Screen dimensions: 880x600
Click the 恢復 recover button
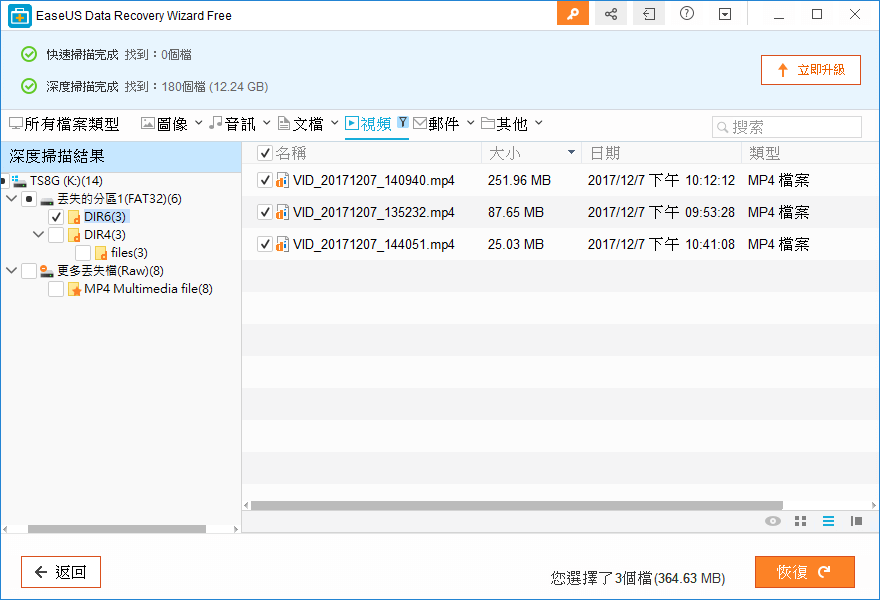[804, 571]
